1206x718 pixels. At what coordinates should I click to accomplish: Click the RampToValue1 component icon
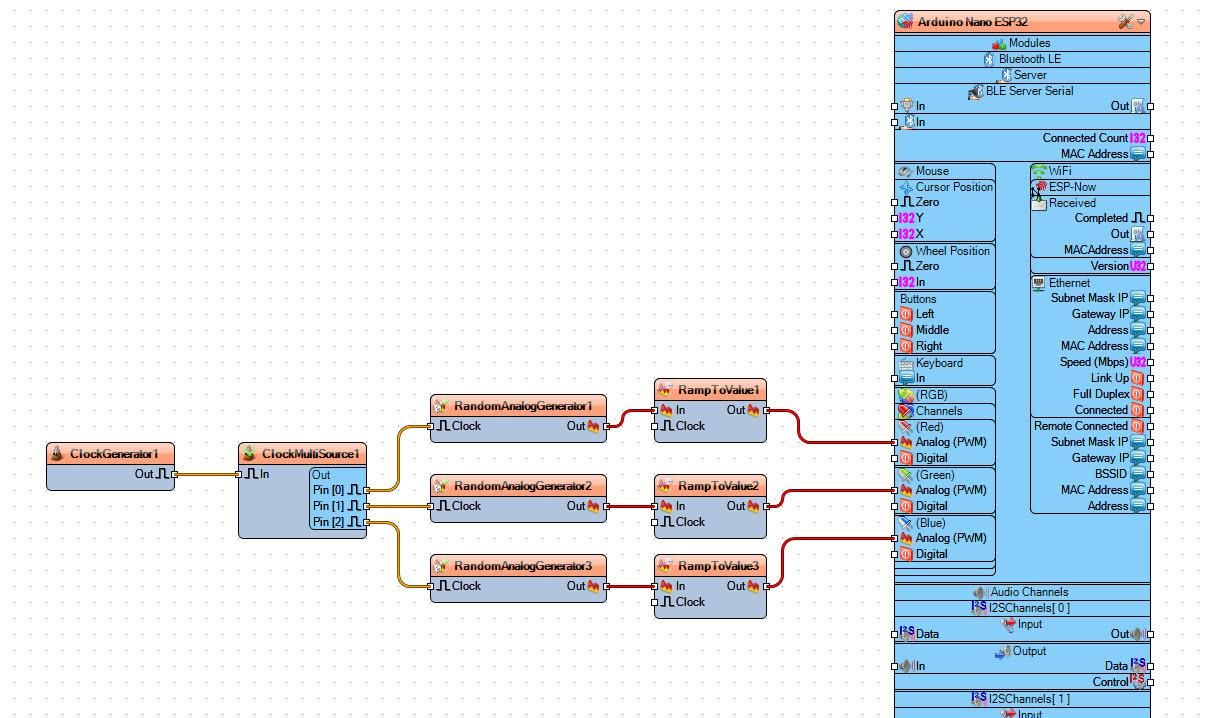pyautogui.click(x=665, y=390)
